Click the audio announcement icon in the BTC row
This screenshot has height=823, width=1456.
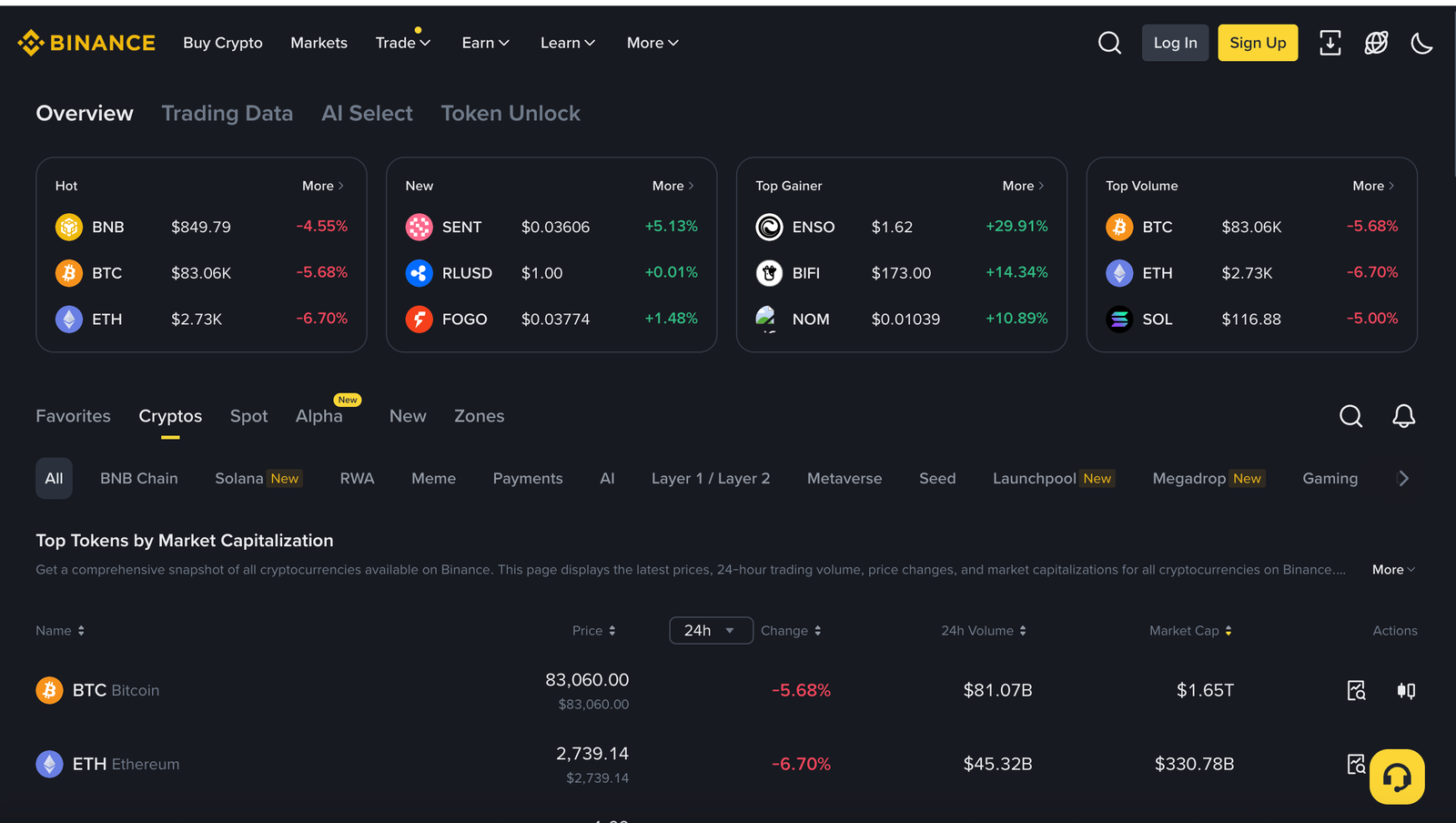coord(1406,690)
